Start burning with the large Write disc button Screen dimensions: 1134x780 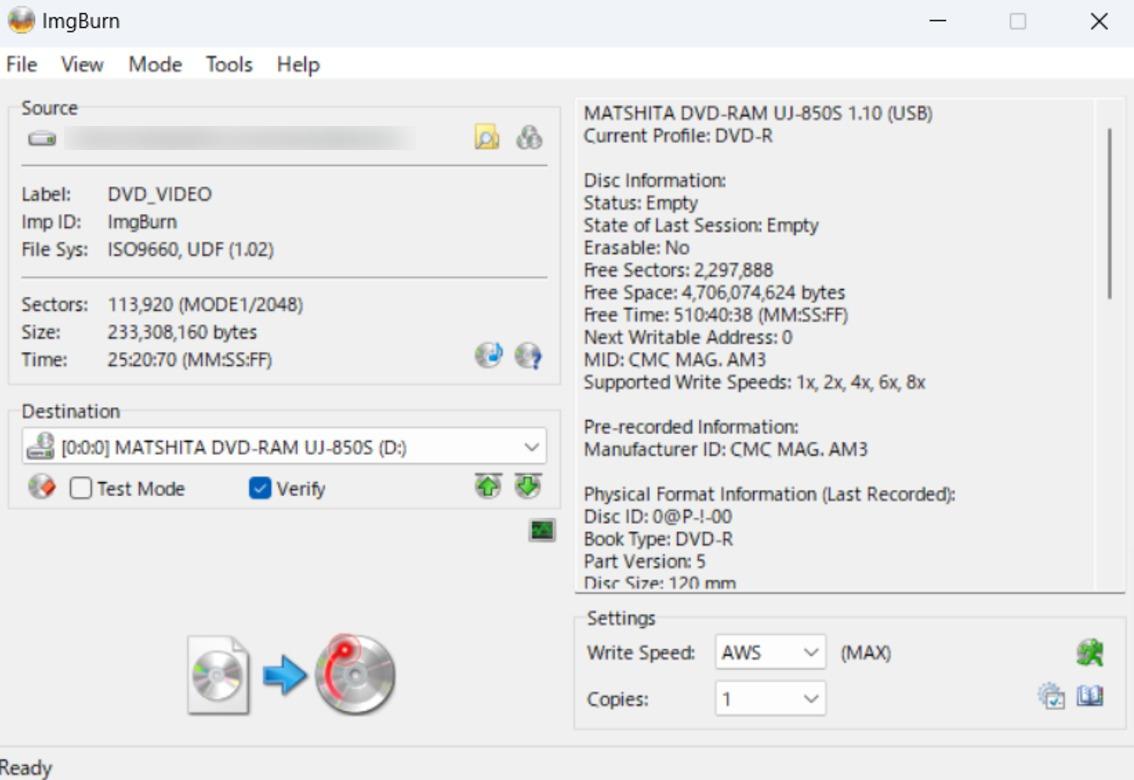(x=291, y=674)
